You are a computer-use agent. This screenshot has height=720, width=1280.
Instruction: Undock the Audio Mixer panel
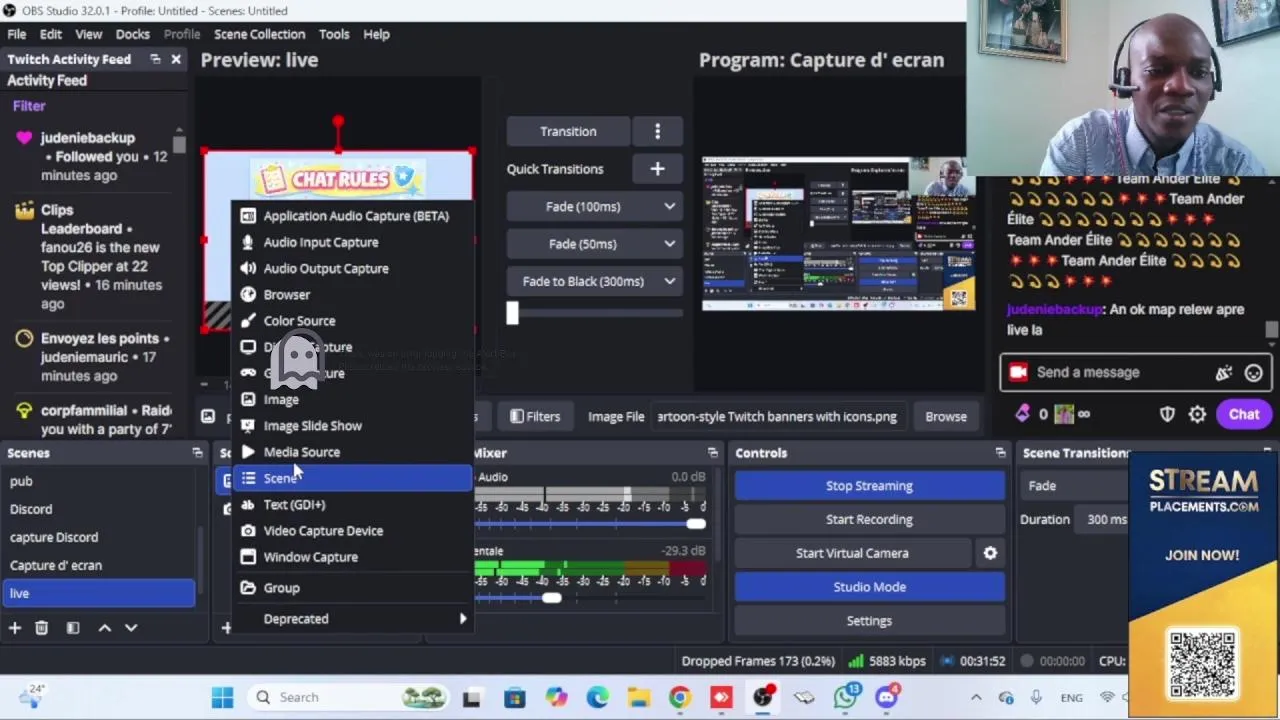pyautogui.click(x=712, y=453)
